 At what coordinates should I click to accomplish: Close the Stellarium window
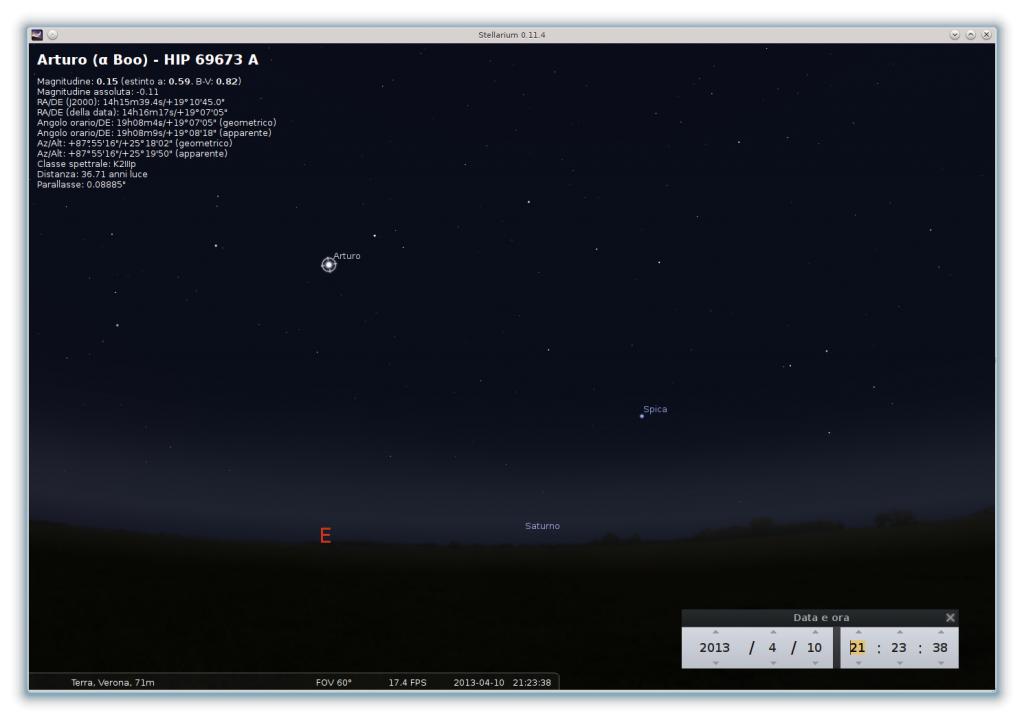[x=987, y=35]
